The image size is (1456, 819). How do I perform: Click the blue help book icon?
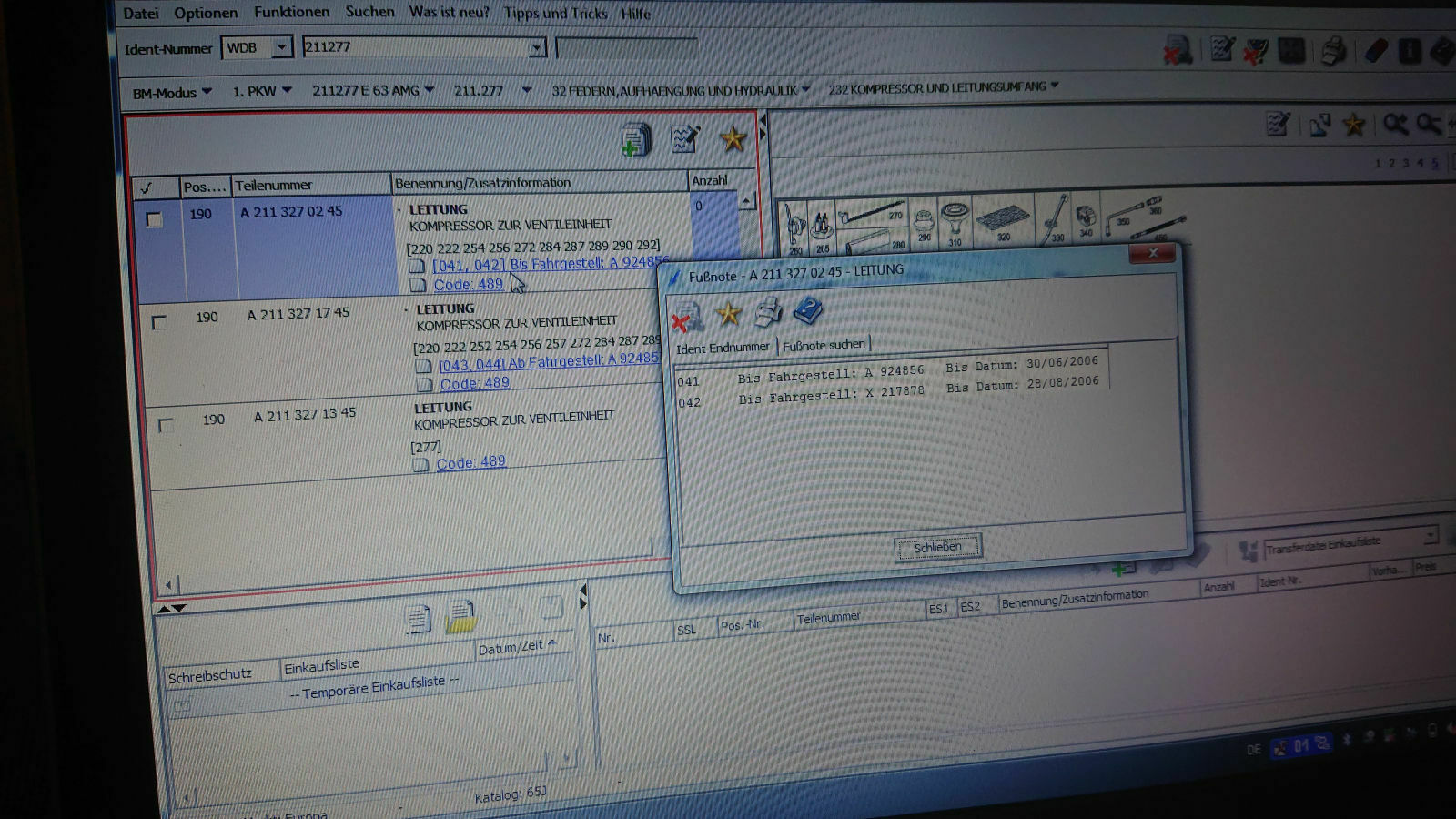click(x=807, y=311)
